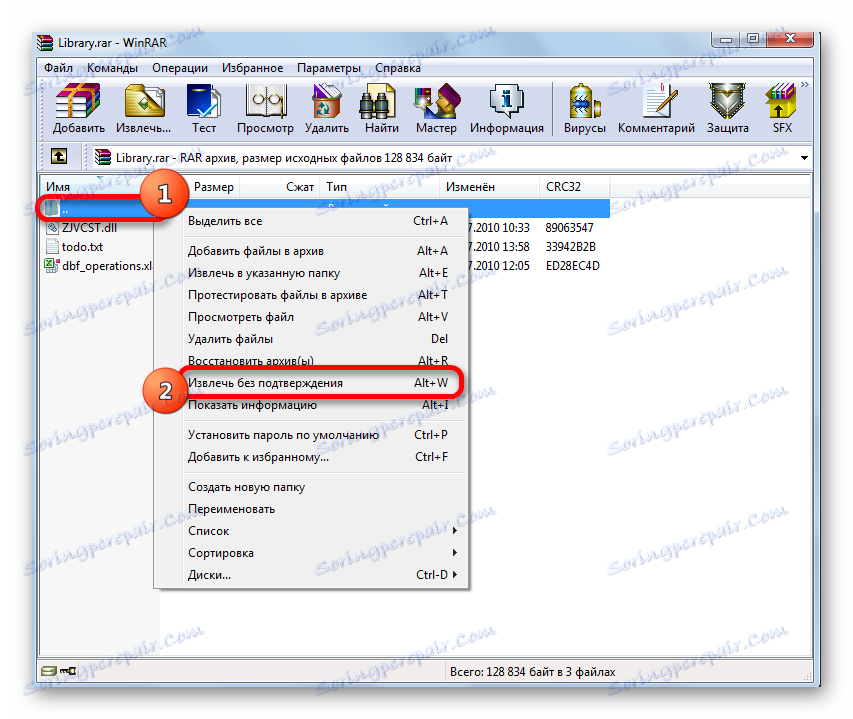Choose Просмотреть файл menu entry
The height and width of the screenshot is (719, 853).
click(325, 317)
